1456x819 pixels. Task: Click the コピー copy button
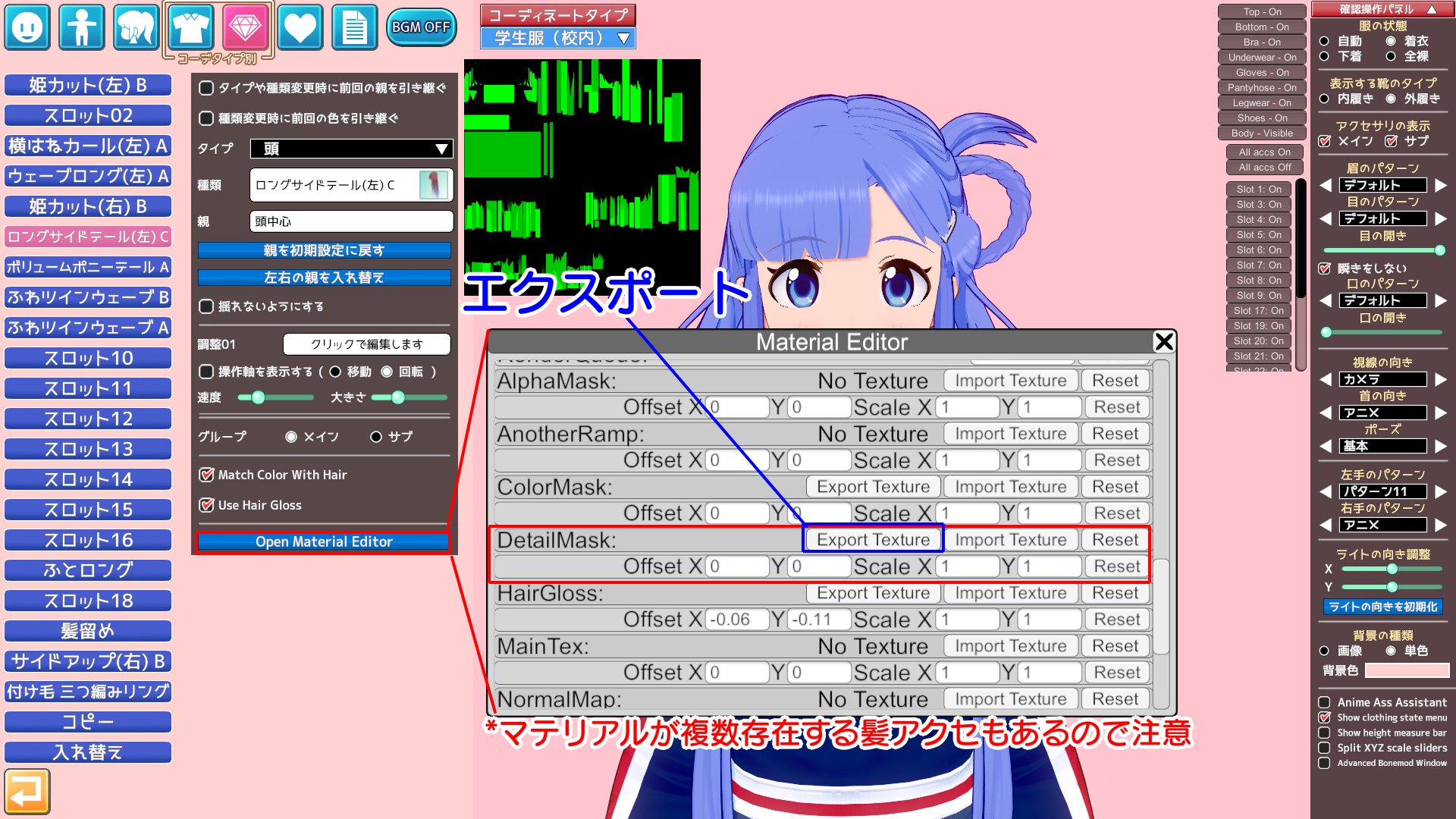click(88, 722)
